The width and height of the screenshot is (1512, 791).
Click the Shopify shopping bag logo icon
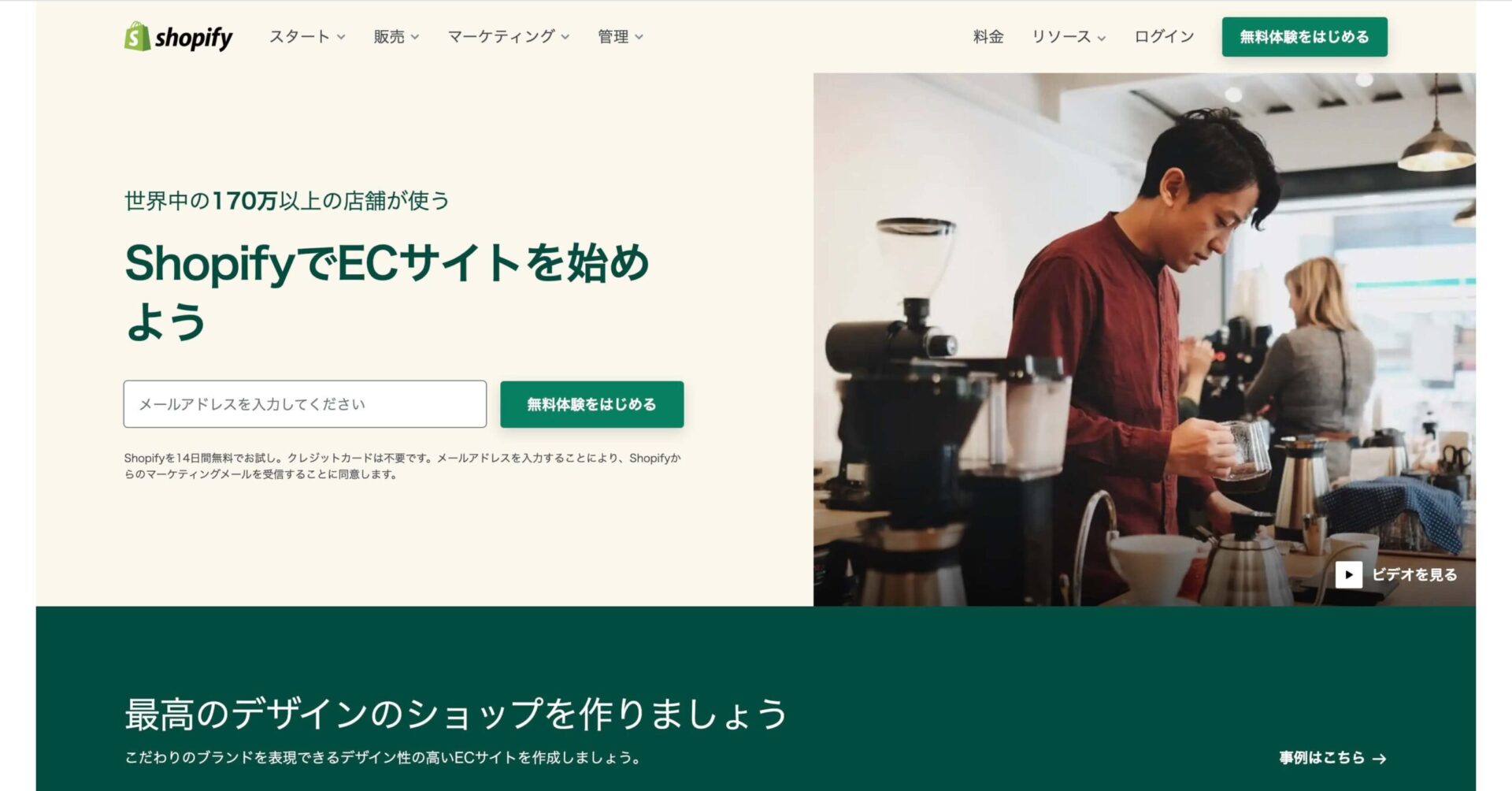pyautogui.click(x=137, y=36)
